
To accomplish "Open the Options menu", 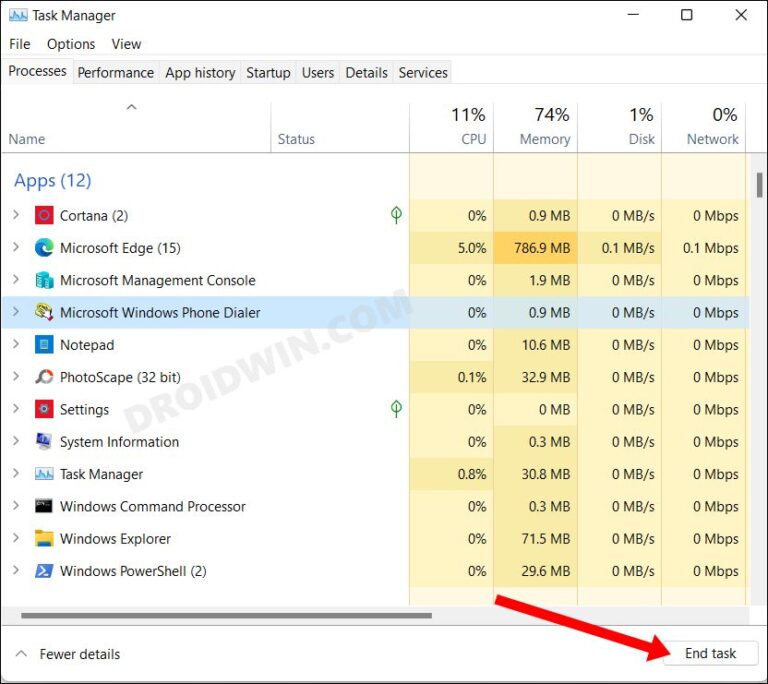I will point(71,44).
